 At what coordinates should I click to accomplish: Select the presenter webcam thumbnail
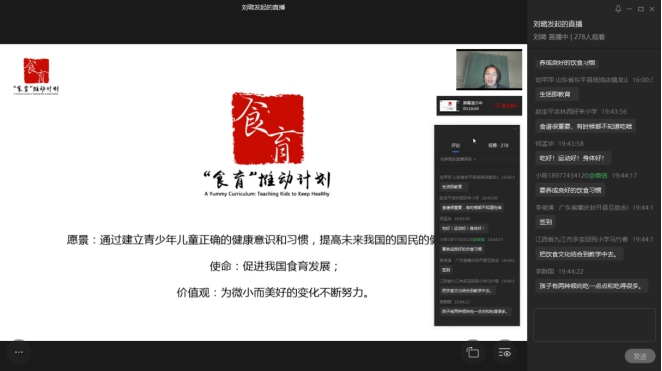[489, 70]
